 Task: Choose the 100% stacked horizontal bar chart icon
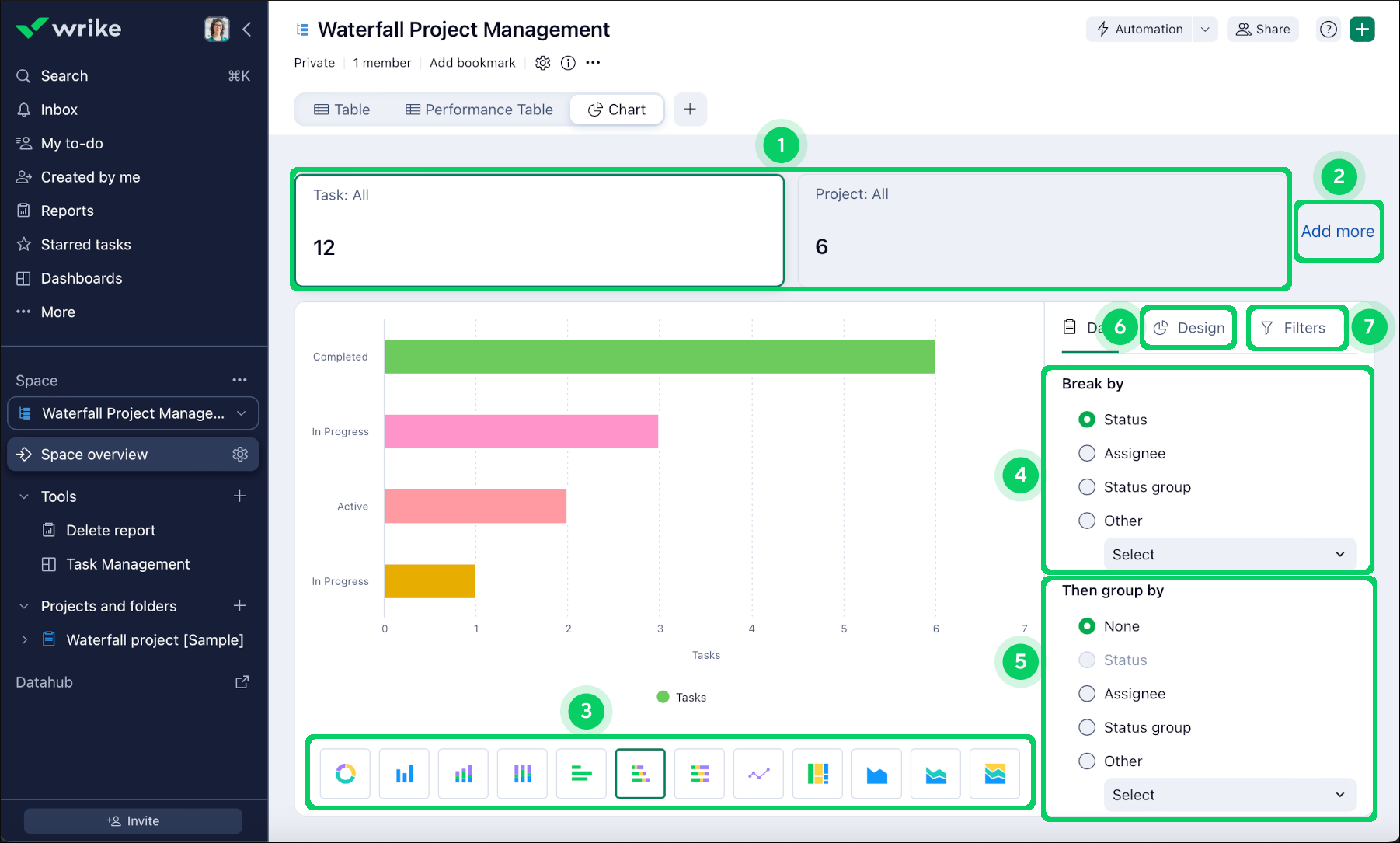pyautogui.click(x=700, y=774)
